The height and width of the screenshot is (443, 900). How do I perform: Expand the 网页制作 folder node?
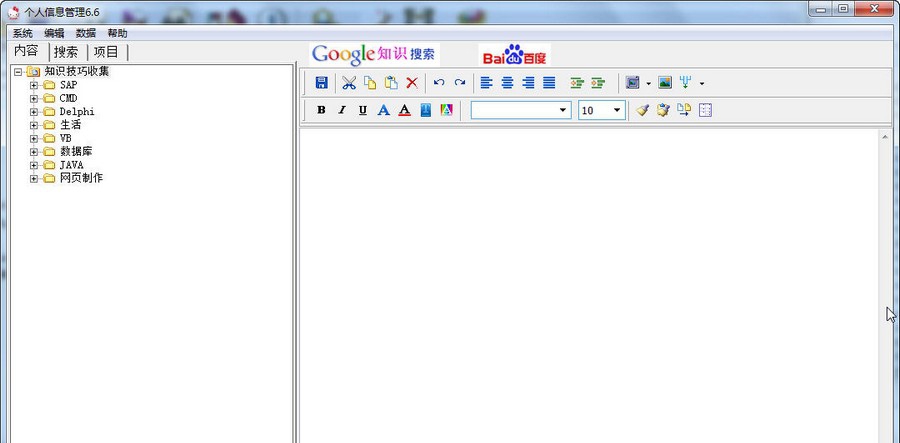34,178
